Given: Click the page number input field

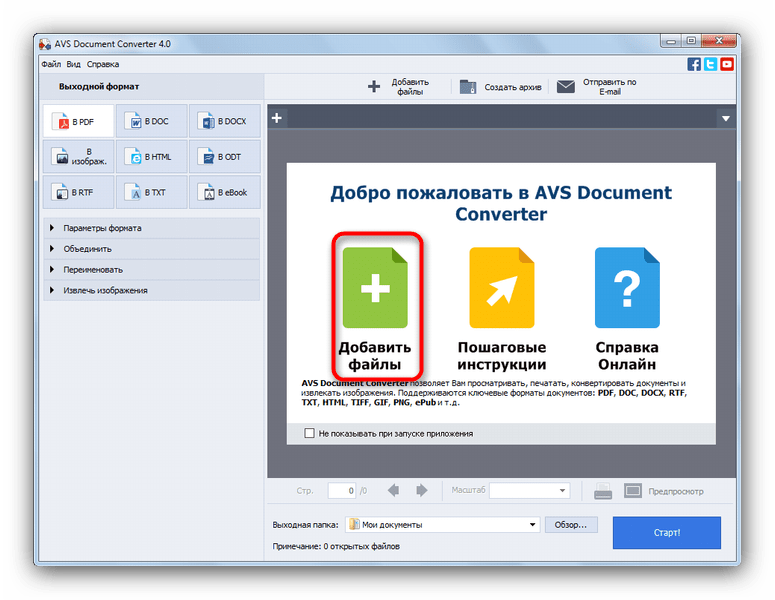Looking at the screenshot, I should pos(342,491).
